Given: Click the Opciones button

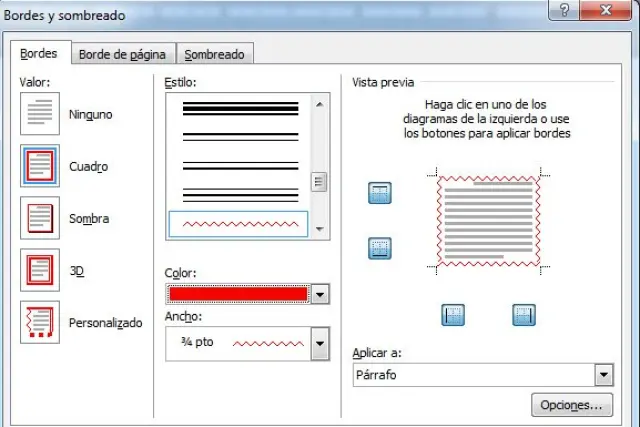Looking at the screenshot, I should click(571, 405).
